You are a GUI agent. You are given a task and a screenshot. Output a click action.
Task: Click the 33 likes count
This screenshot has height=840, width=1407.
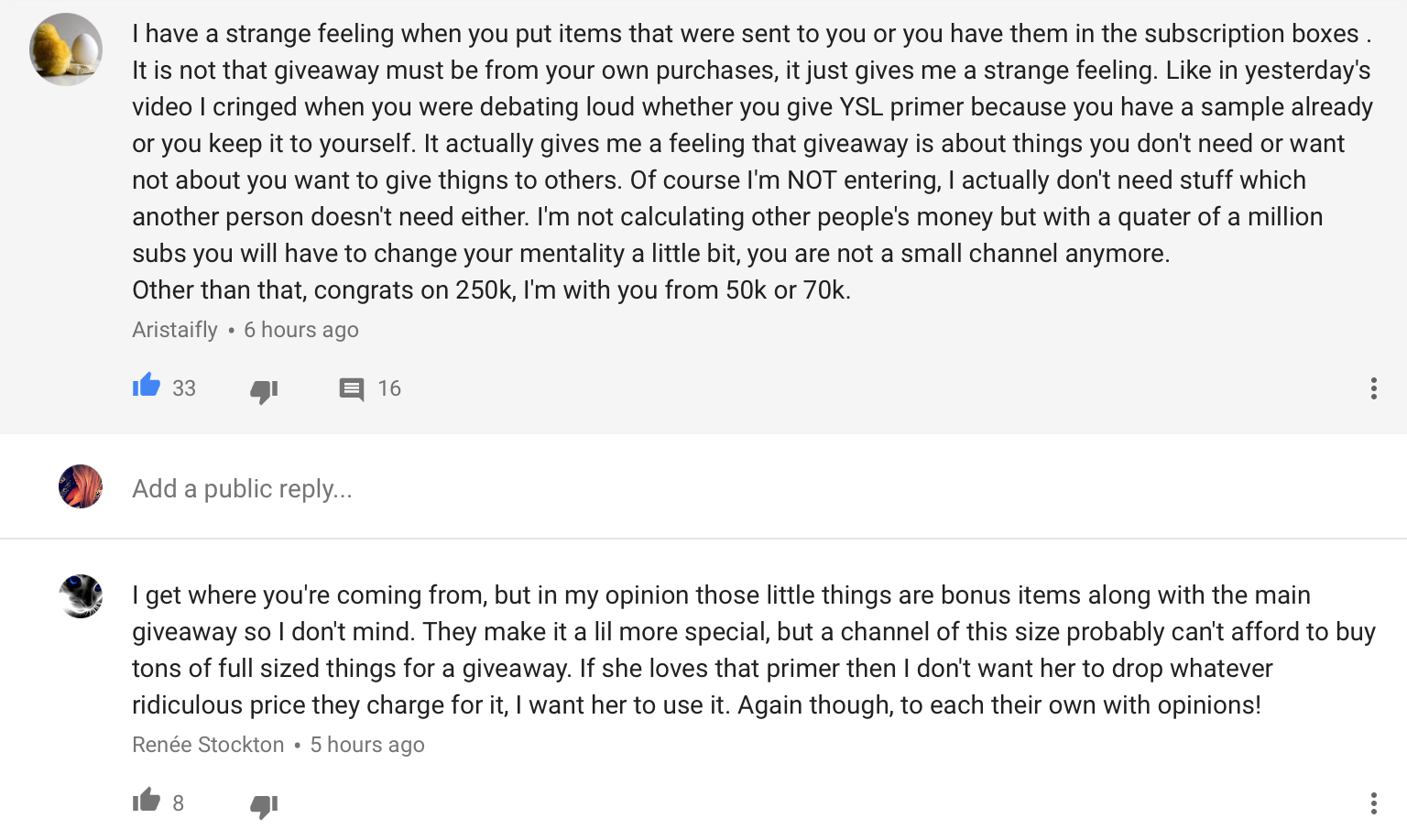(184, 388)
